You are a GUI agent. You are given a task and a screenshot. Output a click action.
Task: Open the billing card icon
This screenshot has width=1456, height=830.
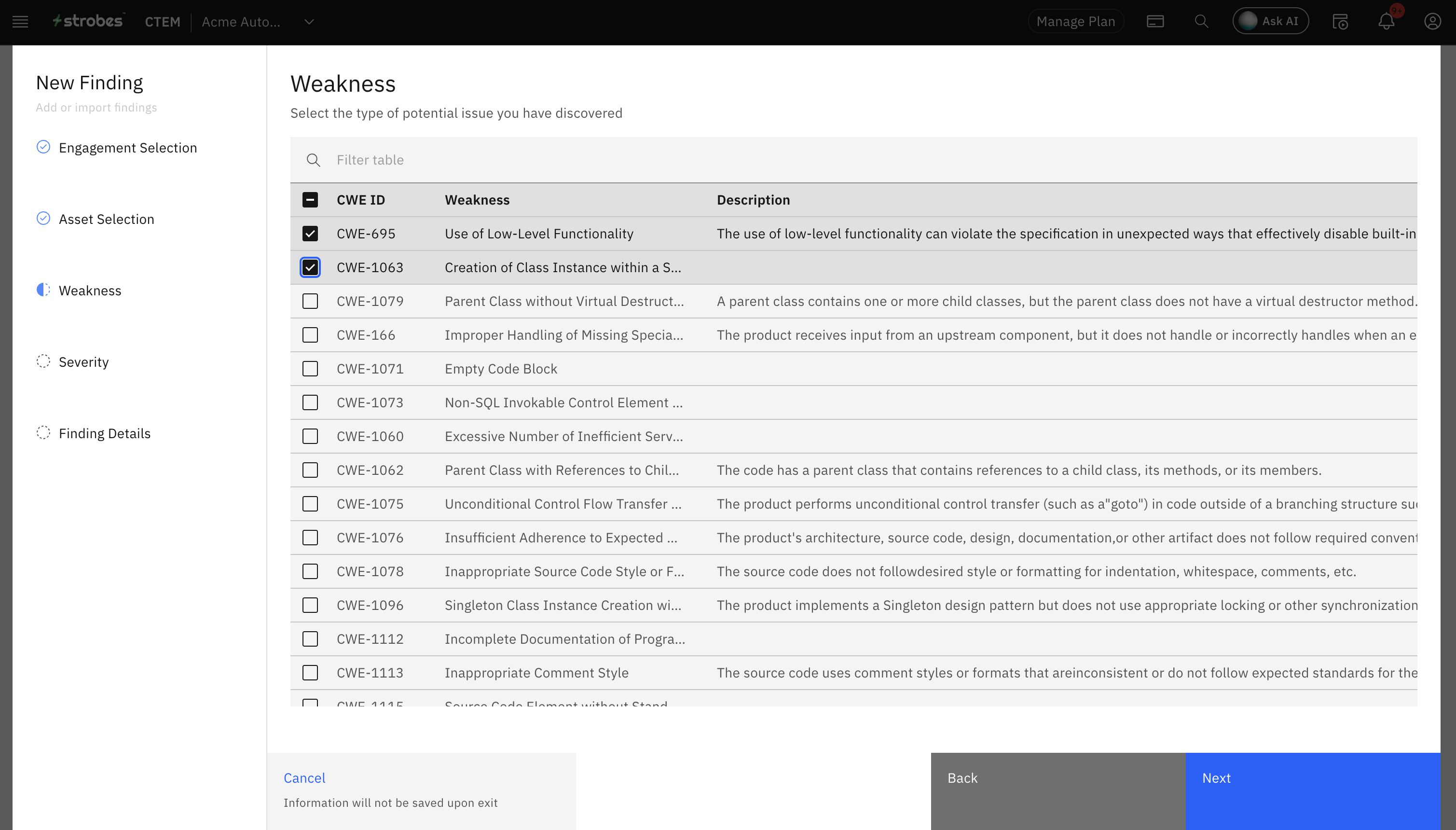click(x=1154, y=22)
